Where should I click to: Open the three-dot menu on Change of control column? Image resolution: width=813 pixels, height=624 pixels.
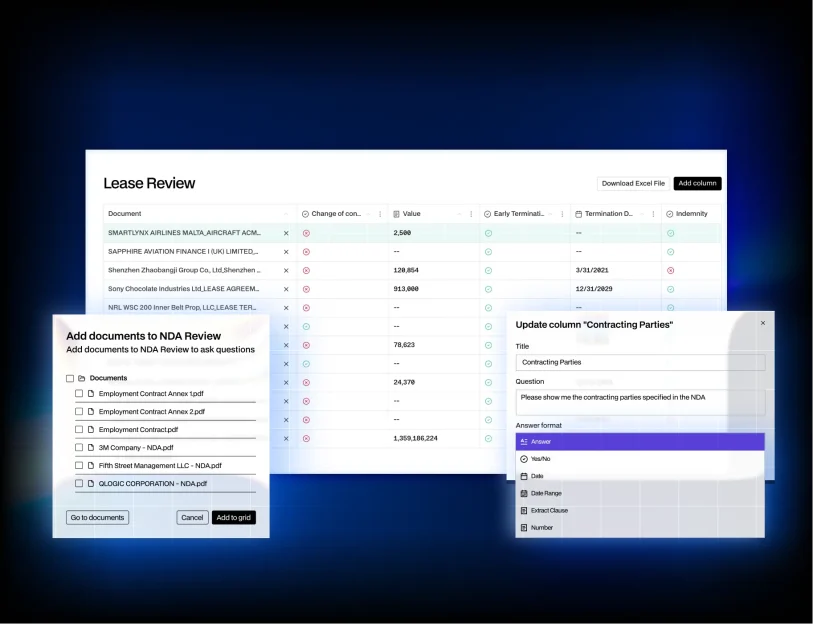[380, 214]
